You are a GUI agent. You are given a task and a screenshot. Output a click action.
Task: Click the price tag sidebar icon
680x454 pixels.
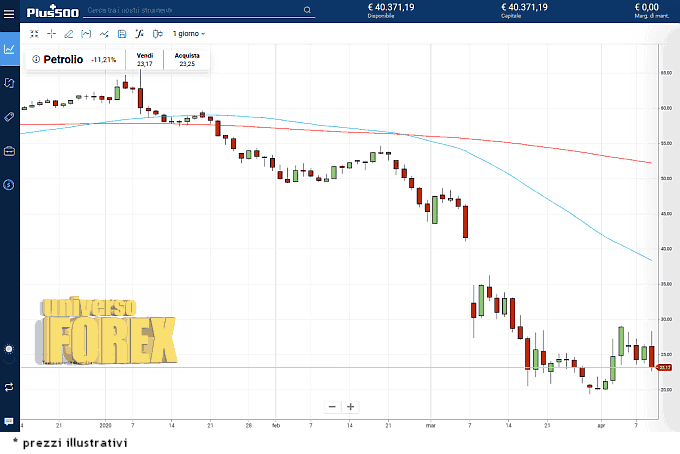(9, 117)
